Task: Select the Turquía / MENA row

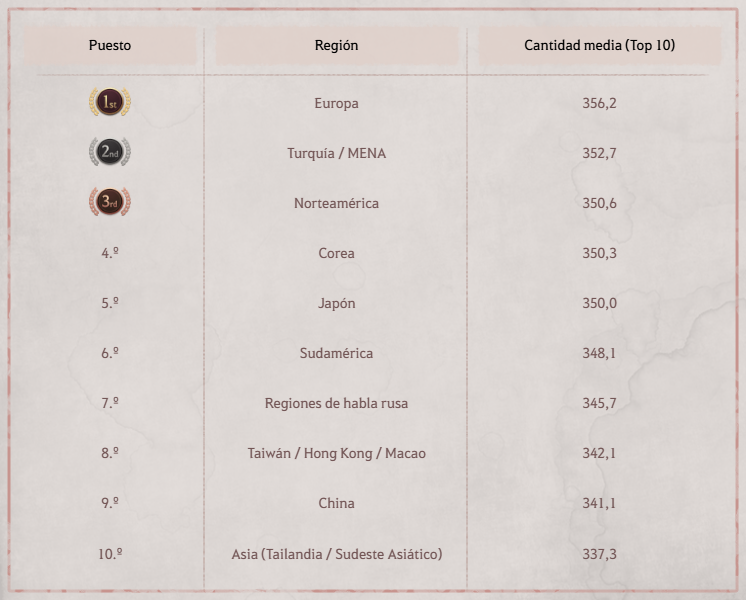Action: 336,153
